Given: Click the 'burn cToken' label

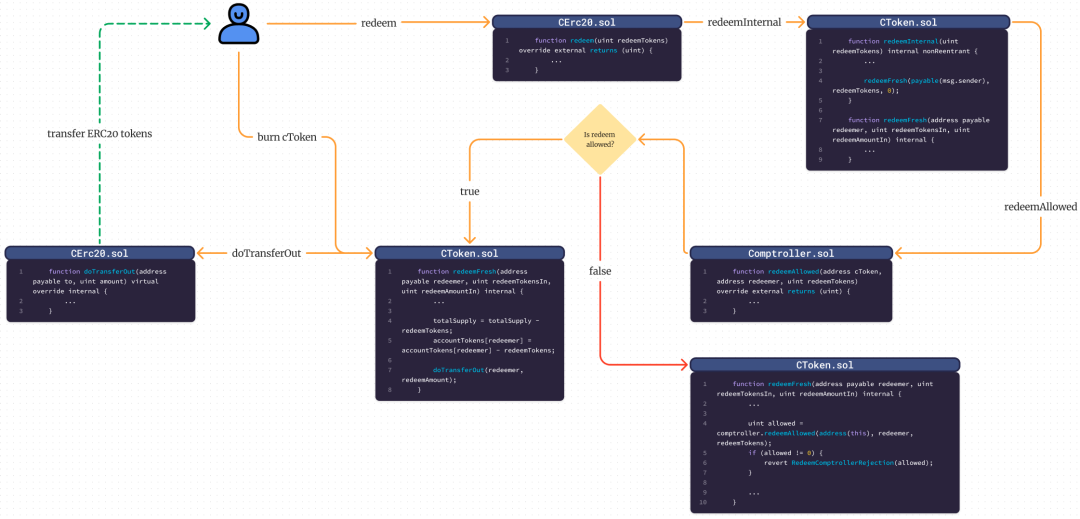Looking at the screenshot, I should pyautogui.click(x=285, y=136).
